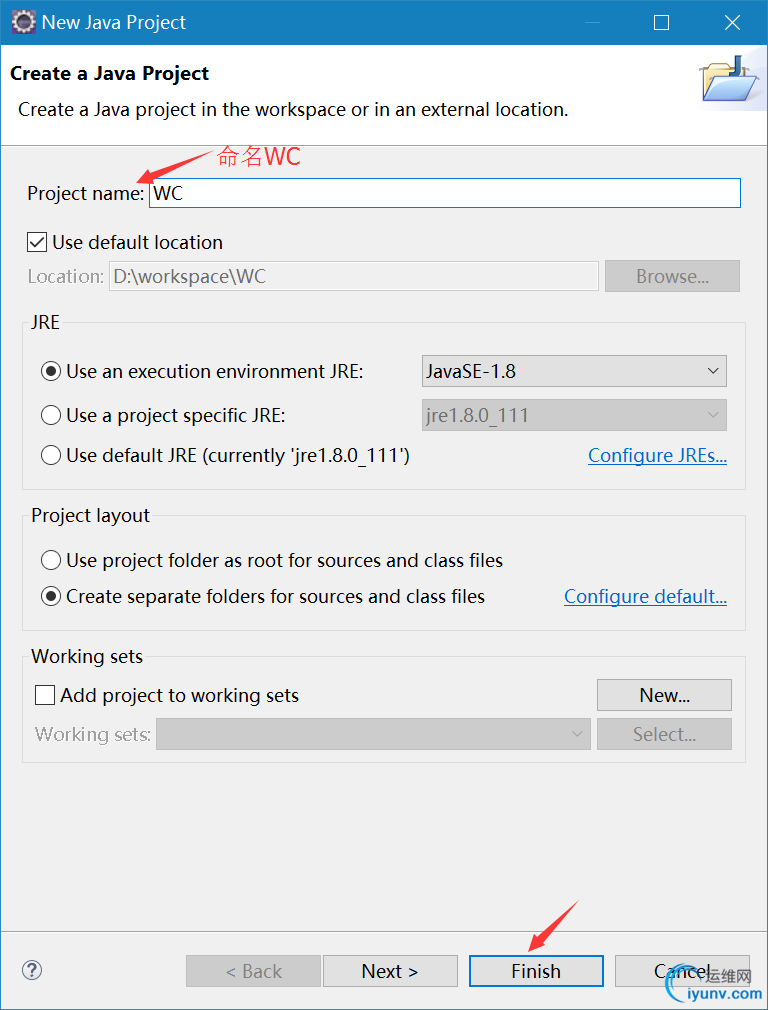Open the Configure JREs link
Viewport: 768px width, 1010px height.
(657, 455)
